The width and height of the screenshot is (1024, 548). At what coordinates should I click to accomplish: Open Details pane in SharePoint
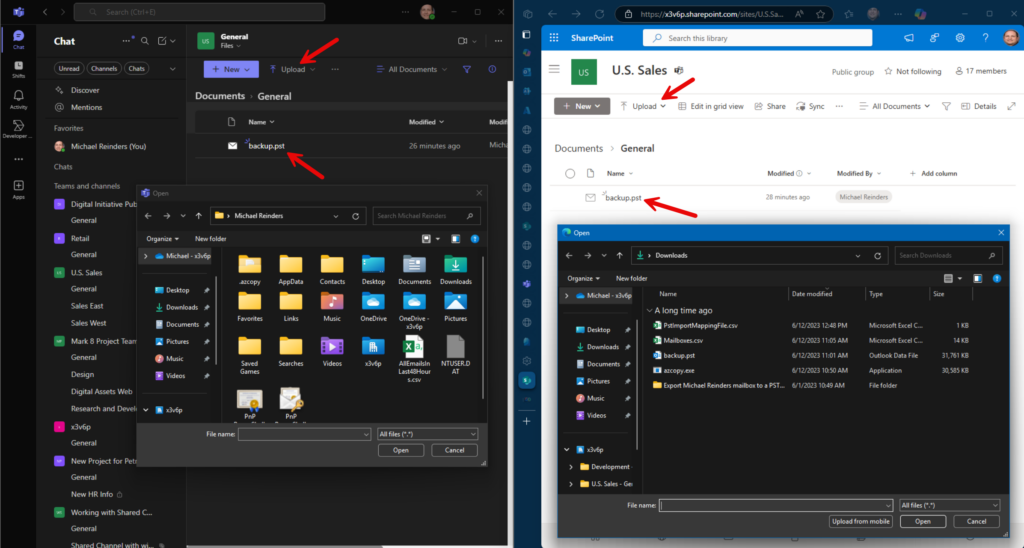pos(979,106)
